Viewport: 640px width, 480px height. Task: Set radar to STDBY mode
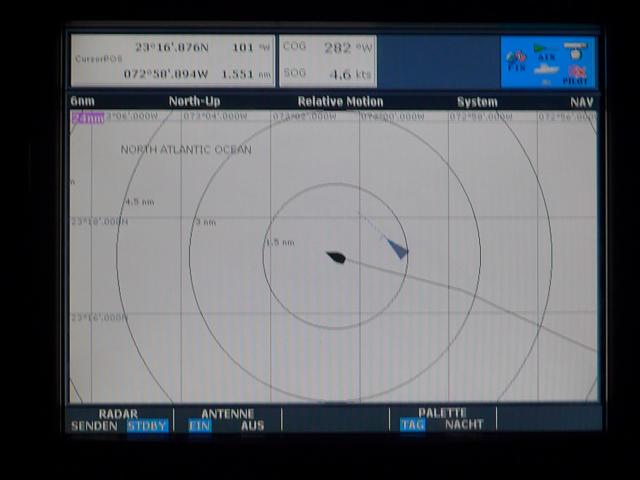tap(147, 425)
